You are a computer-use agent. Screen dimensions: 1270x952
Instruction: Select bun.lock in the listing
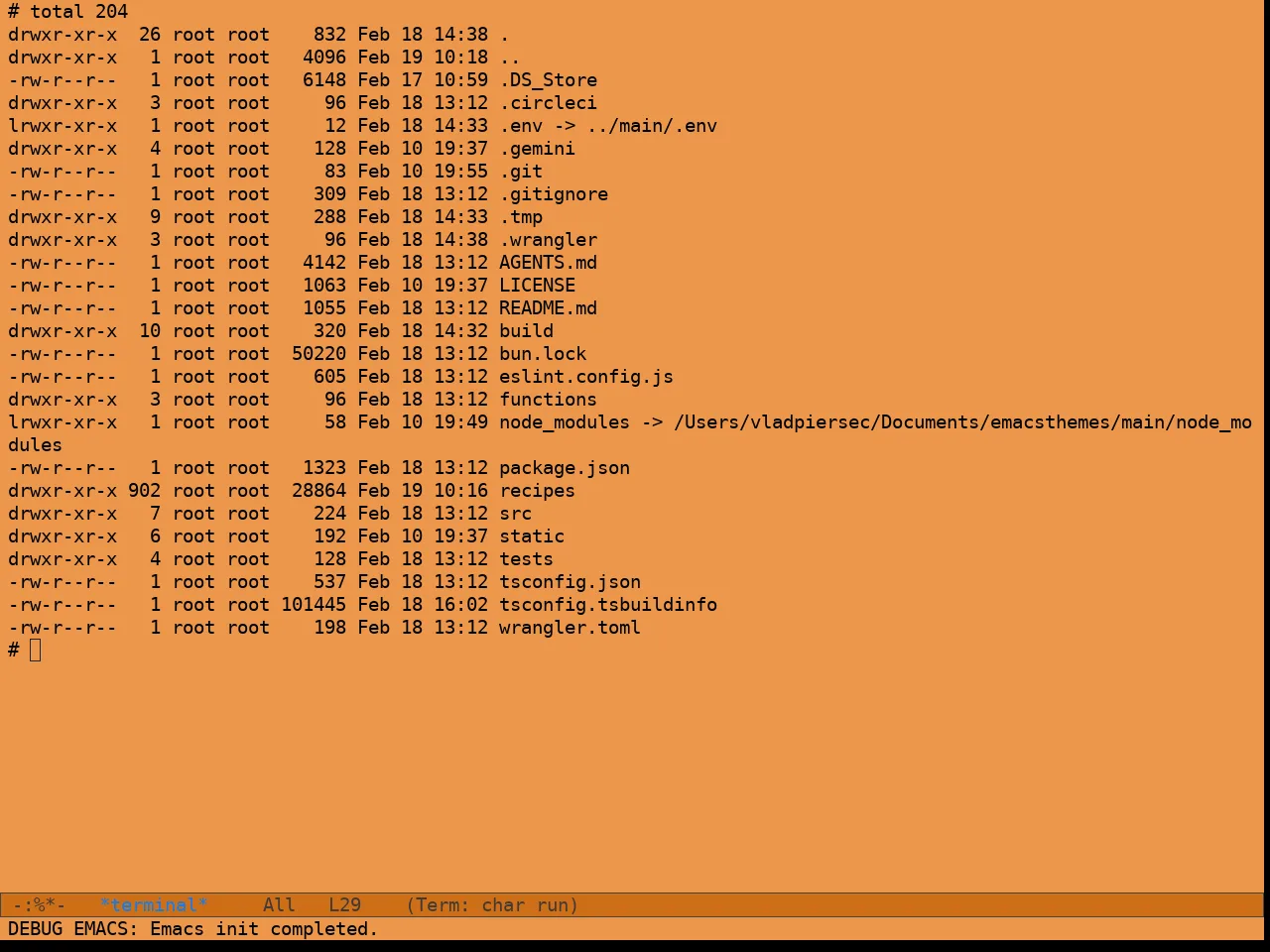(x=543, y=354)
